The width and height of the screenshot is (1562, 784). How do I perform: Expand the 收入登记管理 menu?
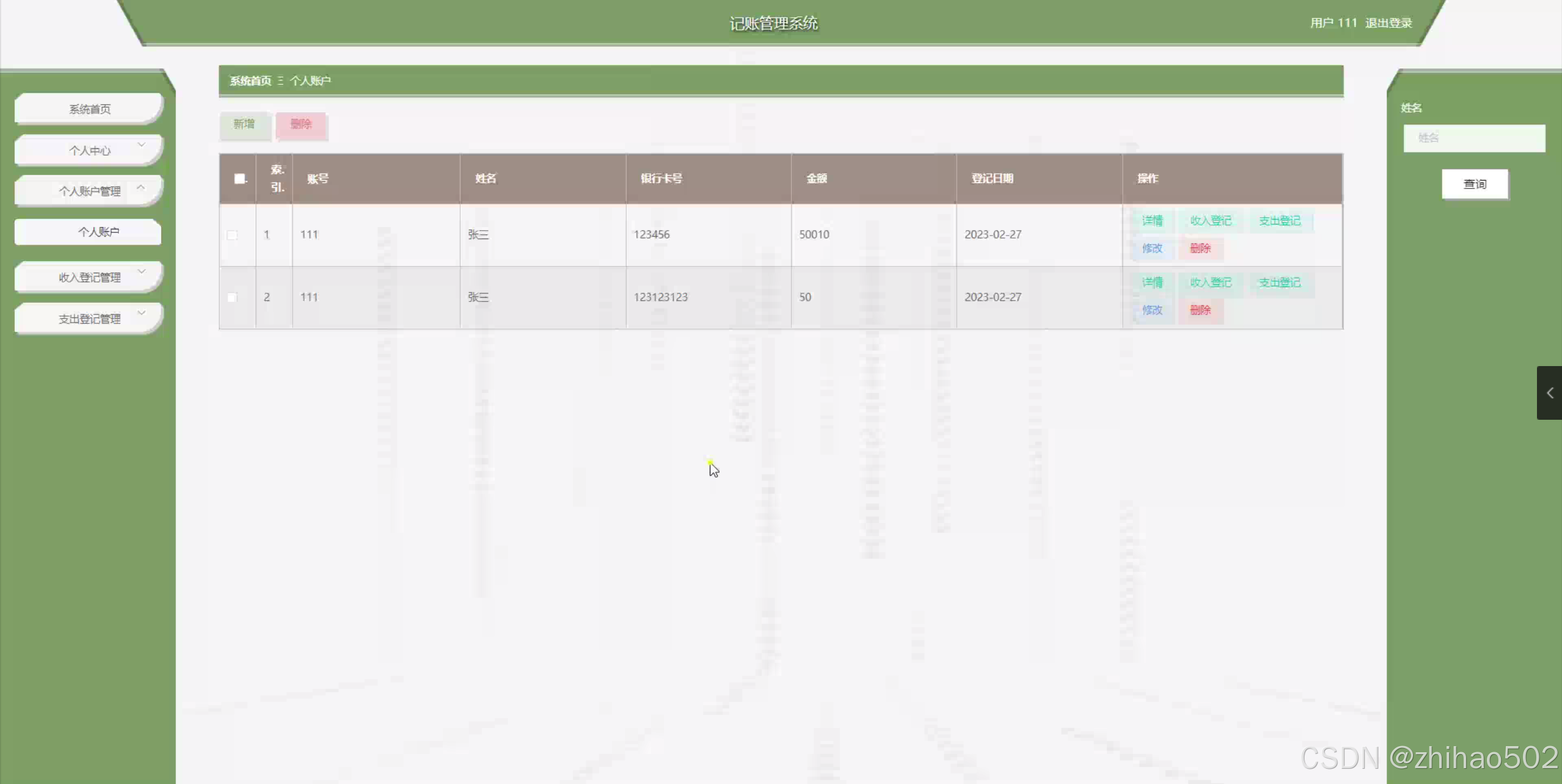point(89,278)
